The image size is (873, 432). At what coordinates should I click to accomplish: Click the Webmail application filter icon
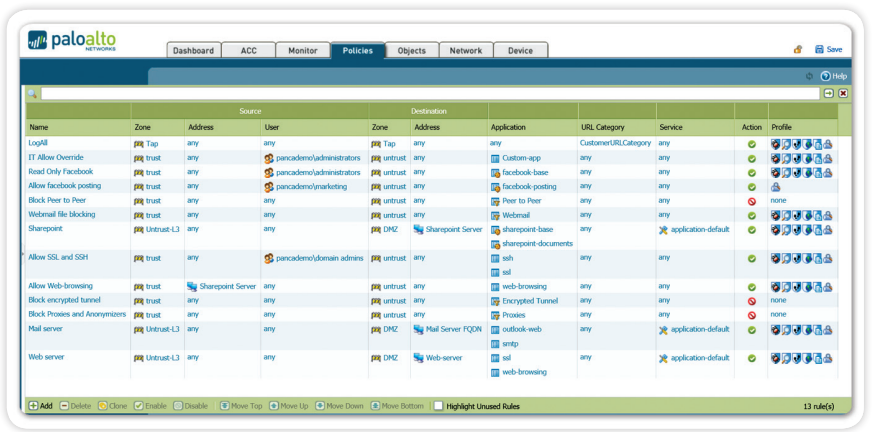[495, 215]
